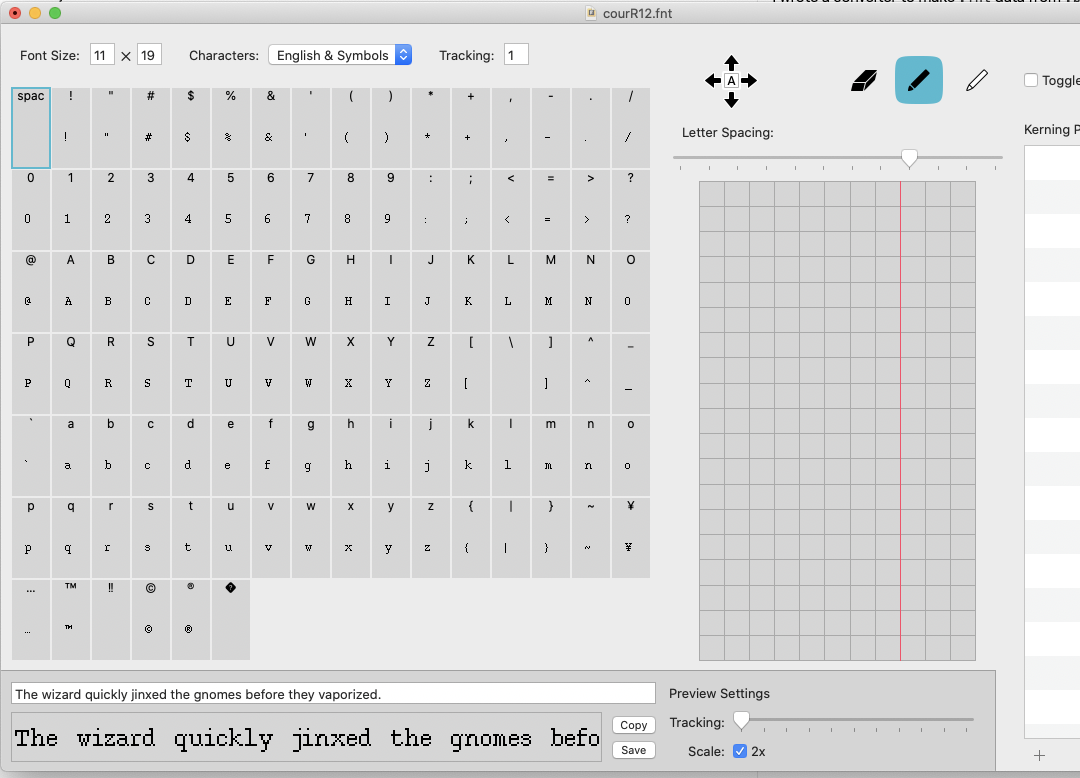Click the up arrow of glyph mover
The width and height of the screenshot is (1080, 778).
coord(731,63)
